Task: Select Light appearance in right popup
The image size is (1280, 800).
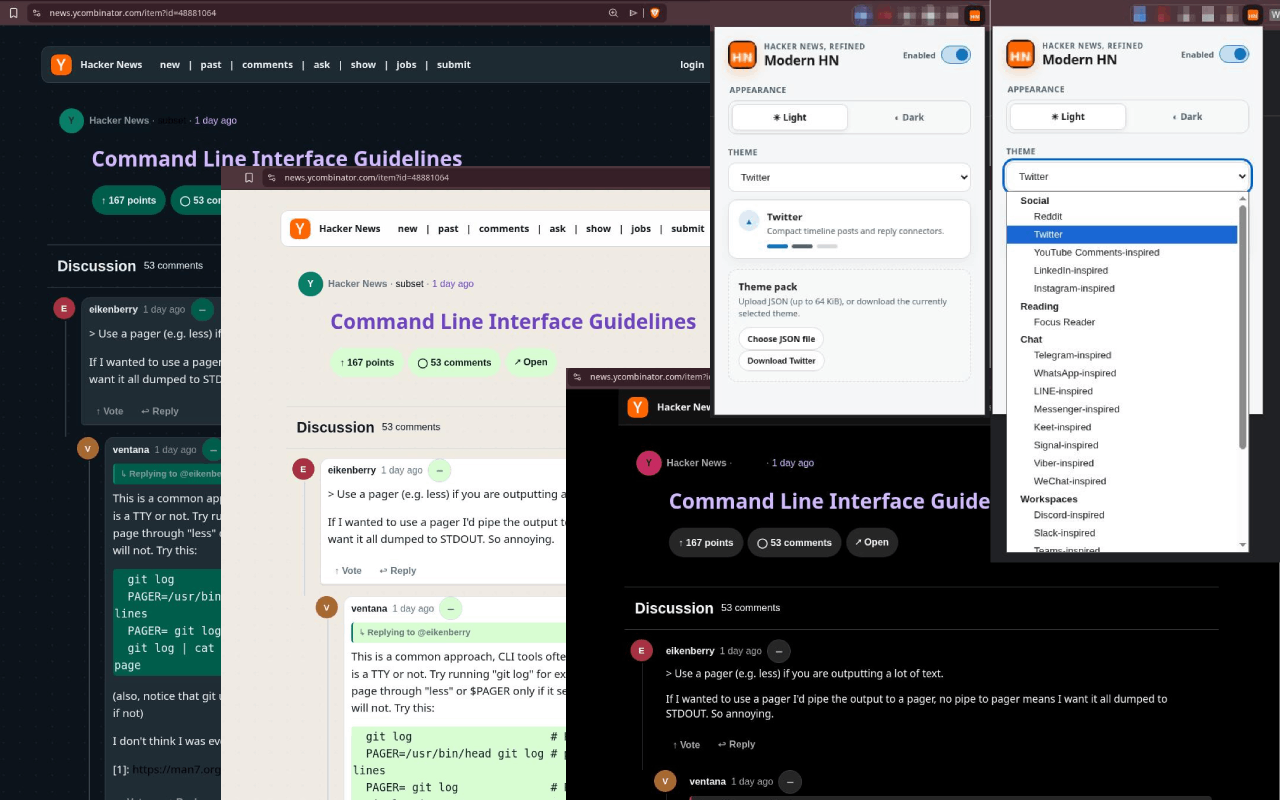Action: click(1068, 116)
